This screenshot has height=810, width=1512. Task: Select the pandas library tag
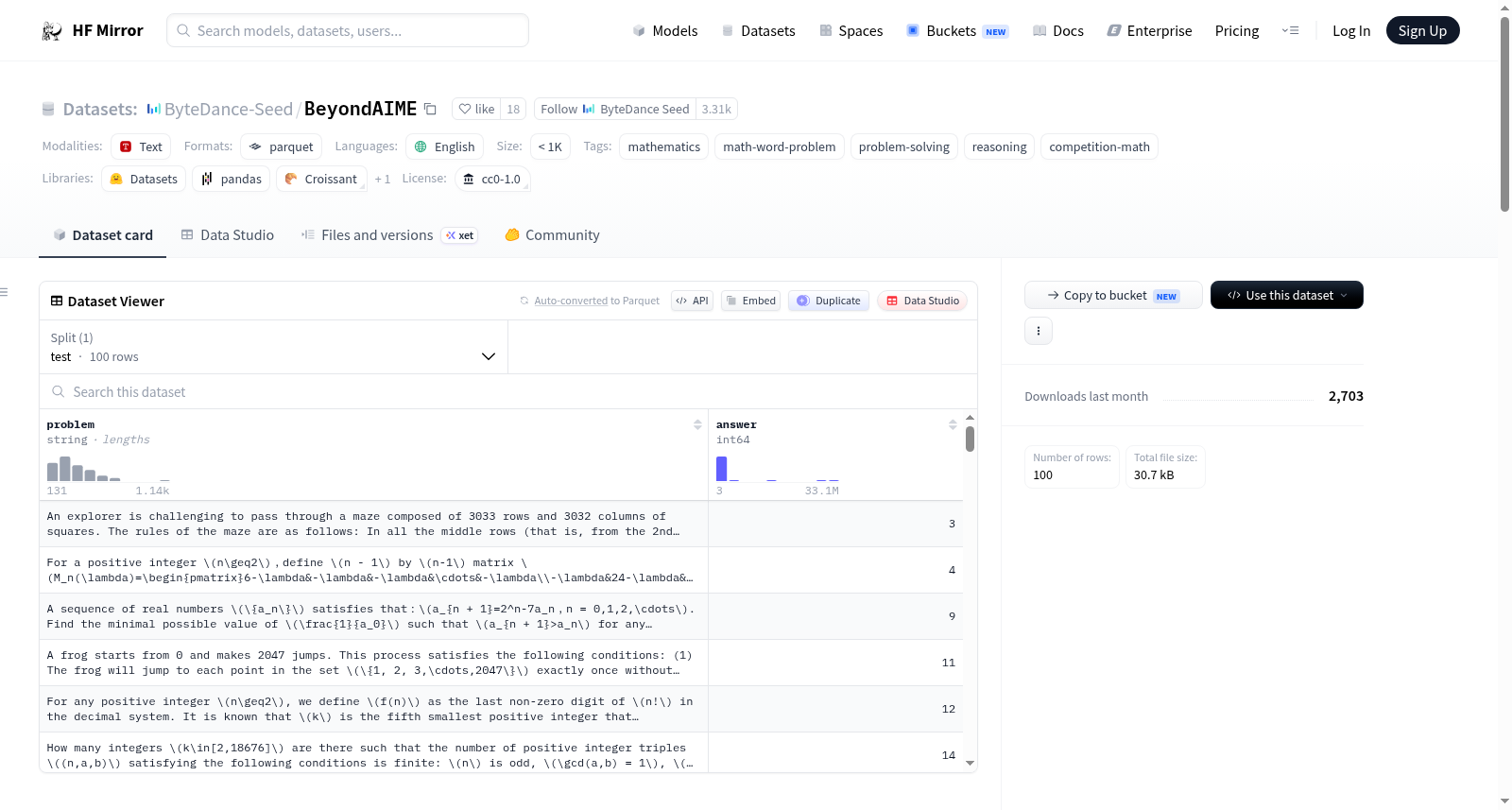[232, 179]
